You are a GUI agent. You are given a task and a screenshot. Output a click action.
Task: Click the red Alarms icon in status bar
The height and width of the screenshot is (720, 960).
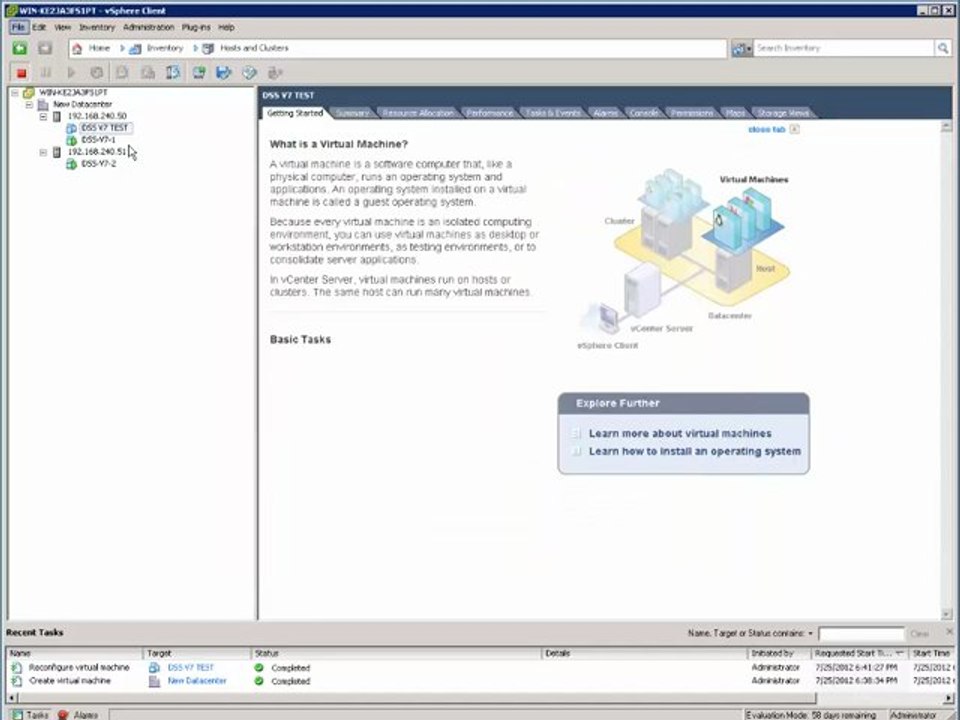coord(63,714)
